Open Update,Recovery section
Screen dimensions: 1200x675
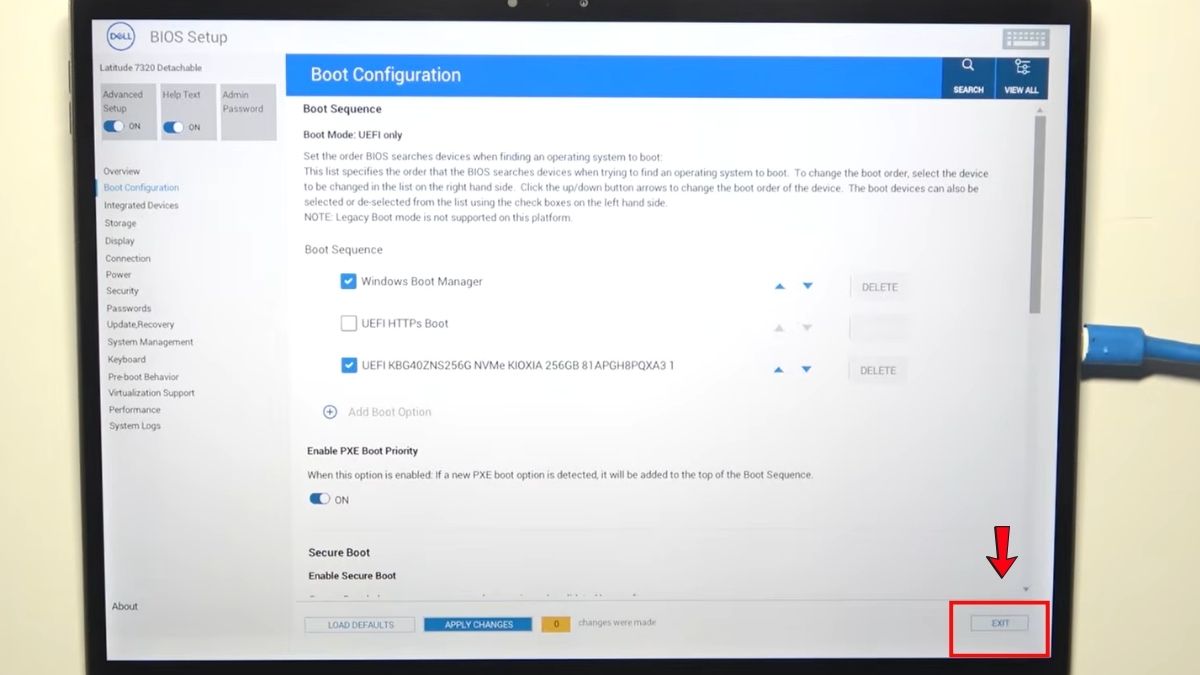click(x=141, y=325)
